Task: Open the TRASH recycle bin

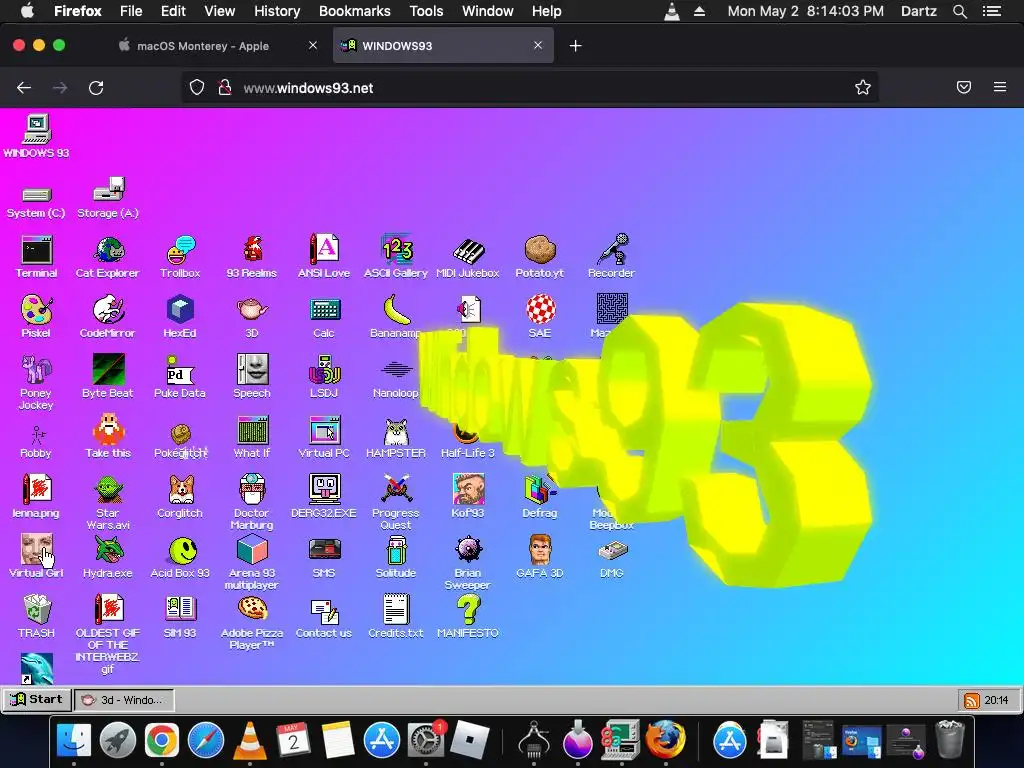Action: point(37,610)
